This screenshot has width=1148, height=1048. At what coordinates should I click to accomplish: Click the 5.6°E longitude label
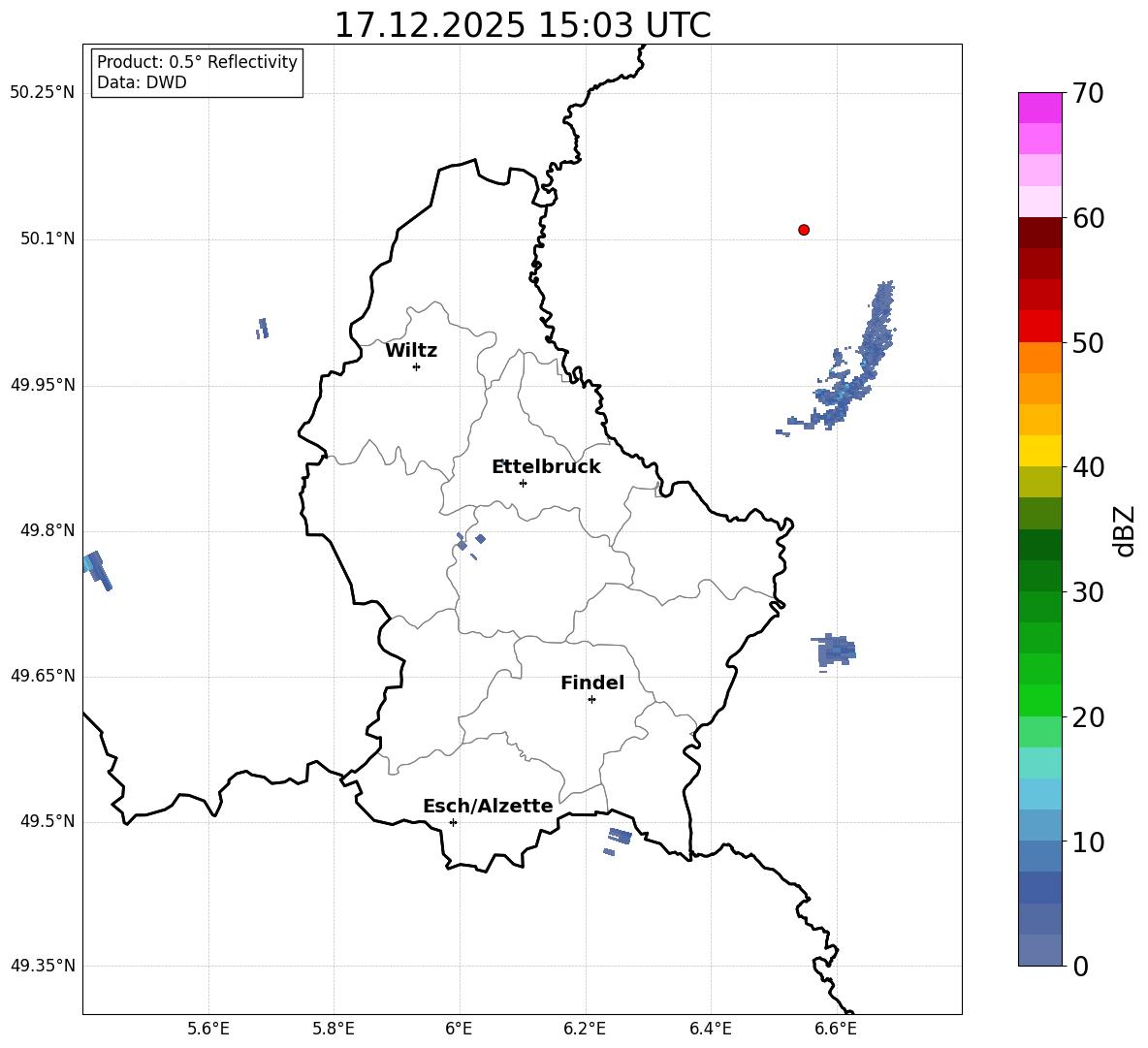coord(208,1029)
